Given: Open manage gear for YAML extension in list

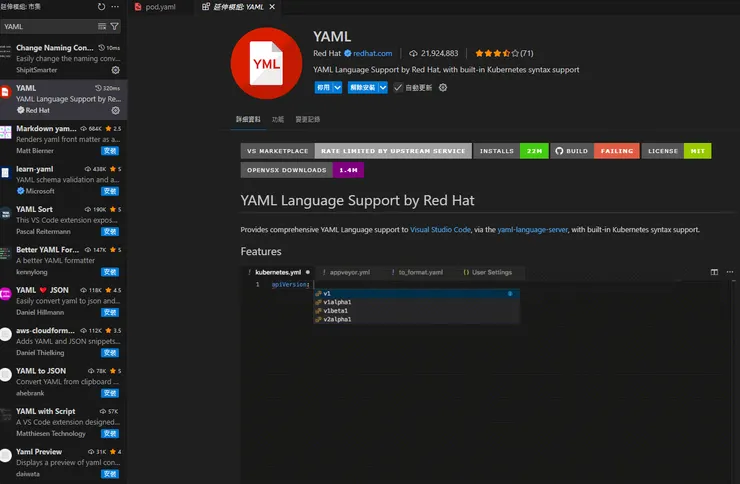Looking at the screenshot, I should tap(116, 110).
